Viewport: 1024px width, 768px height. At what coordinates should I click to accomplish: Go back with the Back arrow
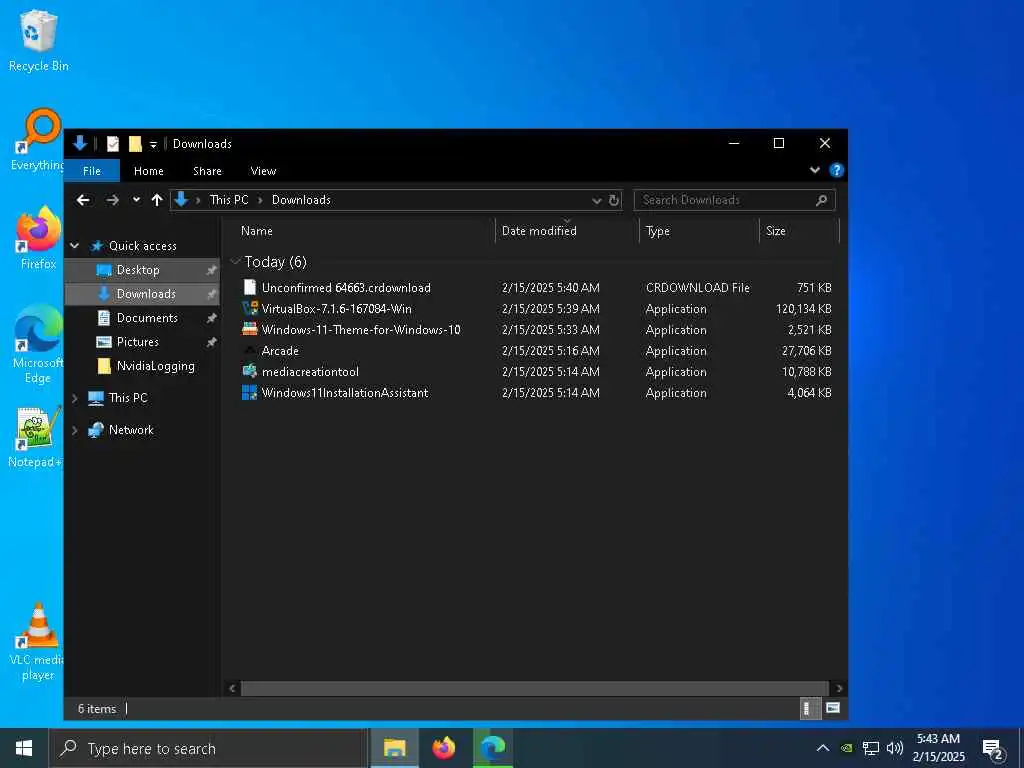tap(83, 200)
